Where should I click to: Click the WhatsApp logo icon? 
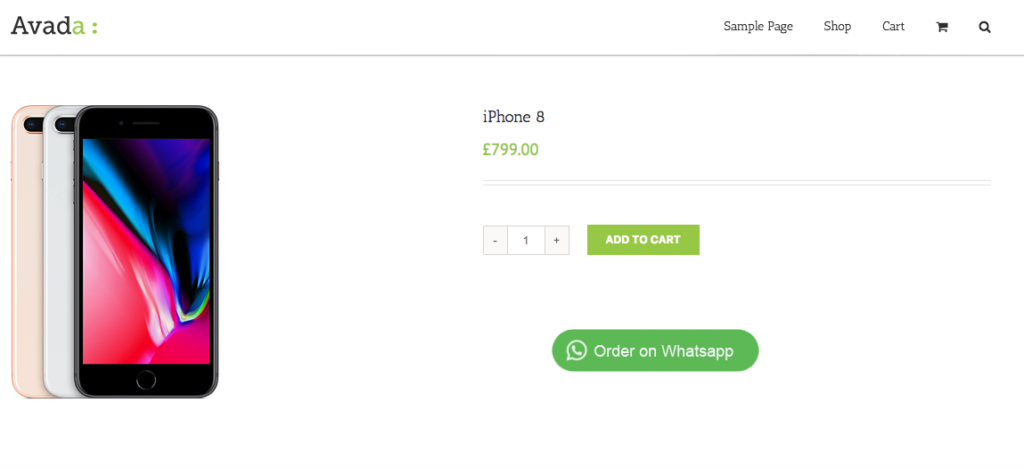[576, 350]
